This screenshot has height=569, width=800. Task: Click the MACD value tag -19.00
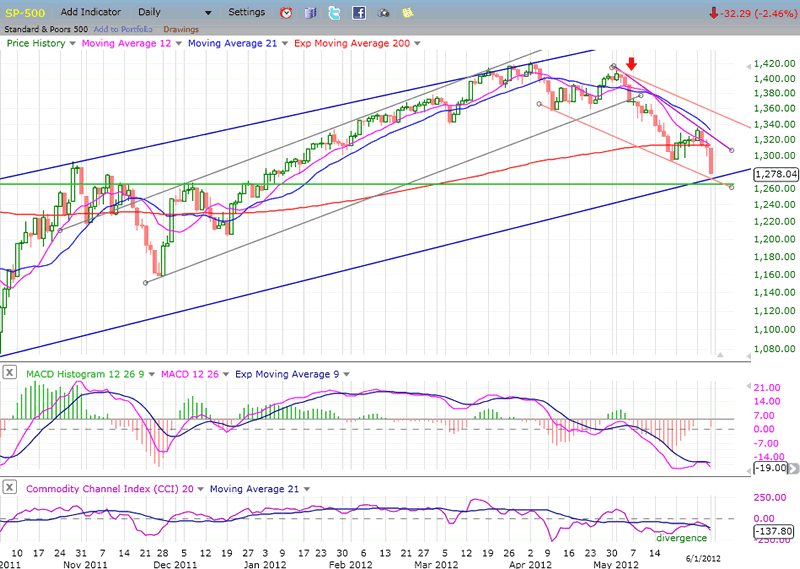[770, 468]
